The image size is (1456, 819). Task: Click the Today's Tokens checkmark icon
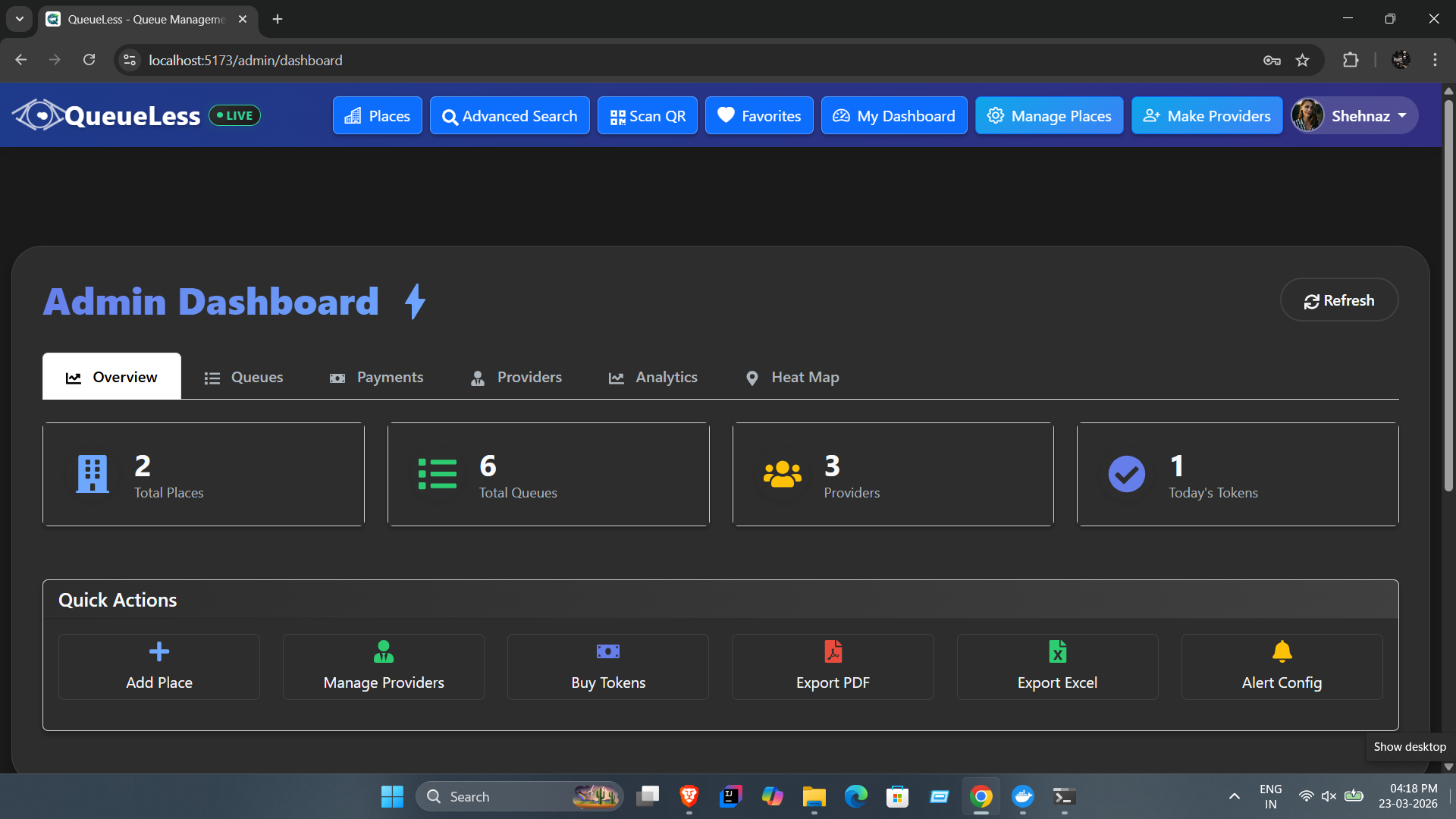point(1127,474)
